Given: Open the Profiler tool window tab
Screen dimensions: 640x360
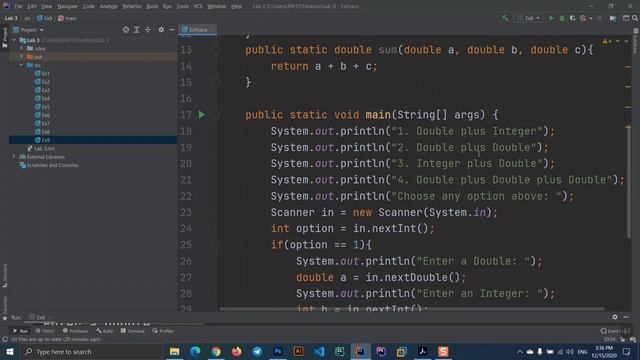Looking at the screenshot, I should pos(163,331).
